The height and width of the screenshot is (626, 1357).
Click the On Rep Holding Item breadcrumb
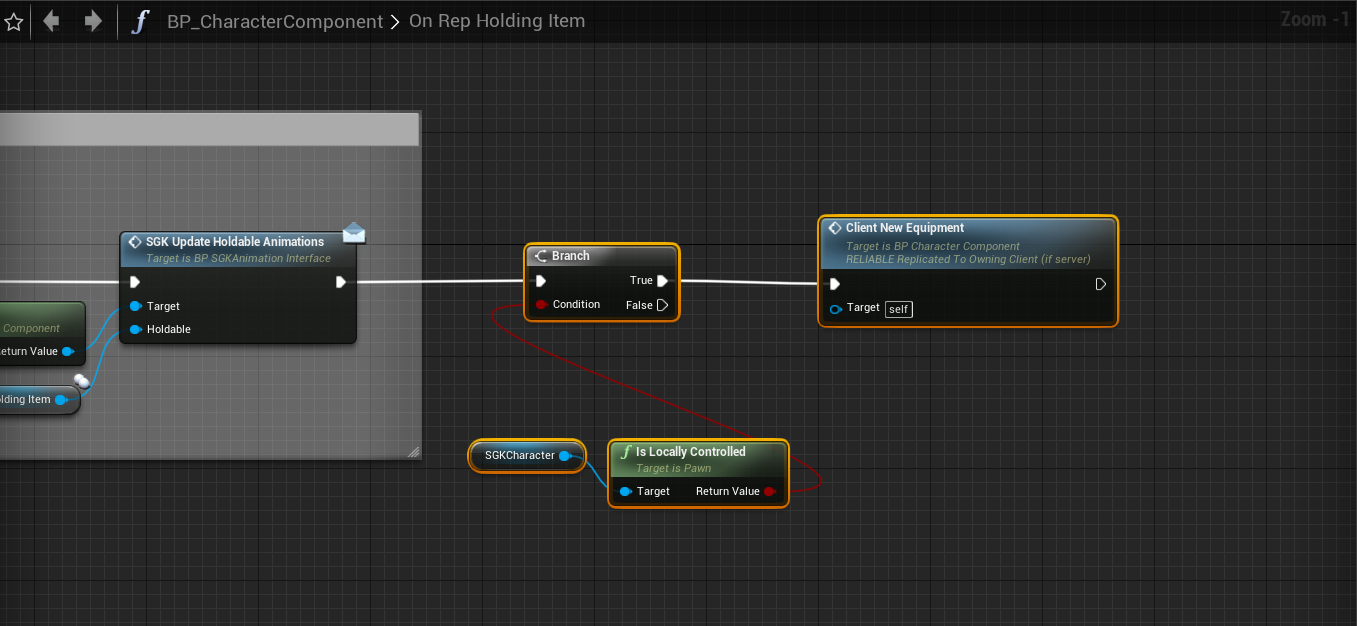click(x=497, y=21)
